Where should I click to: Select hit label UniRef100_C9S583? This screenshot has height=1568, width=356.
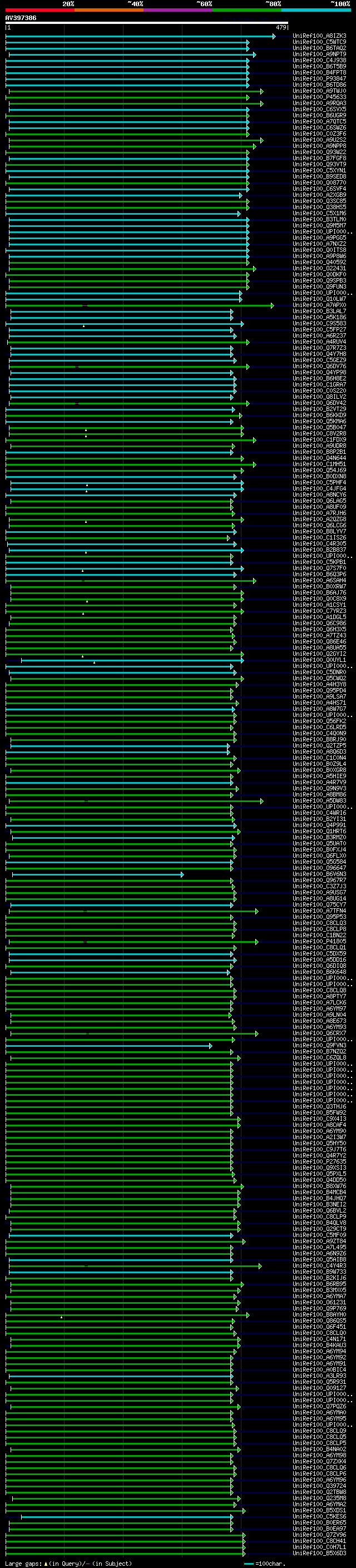(319, 323)
